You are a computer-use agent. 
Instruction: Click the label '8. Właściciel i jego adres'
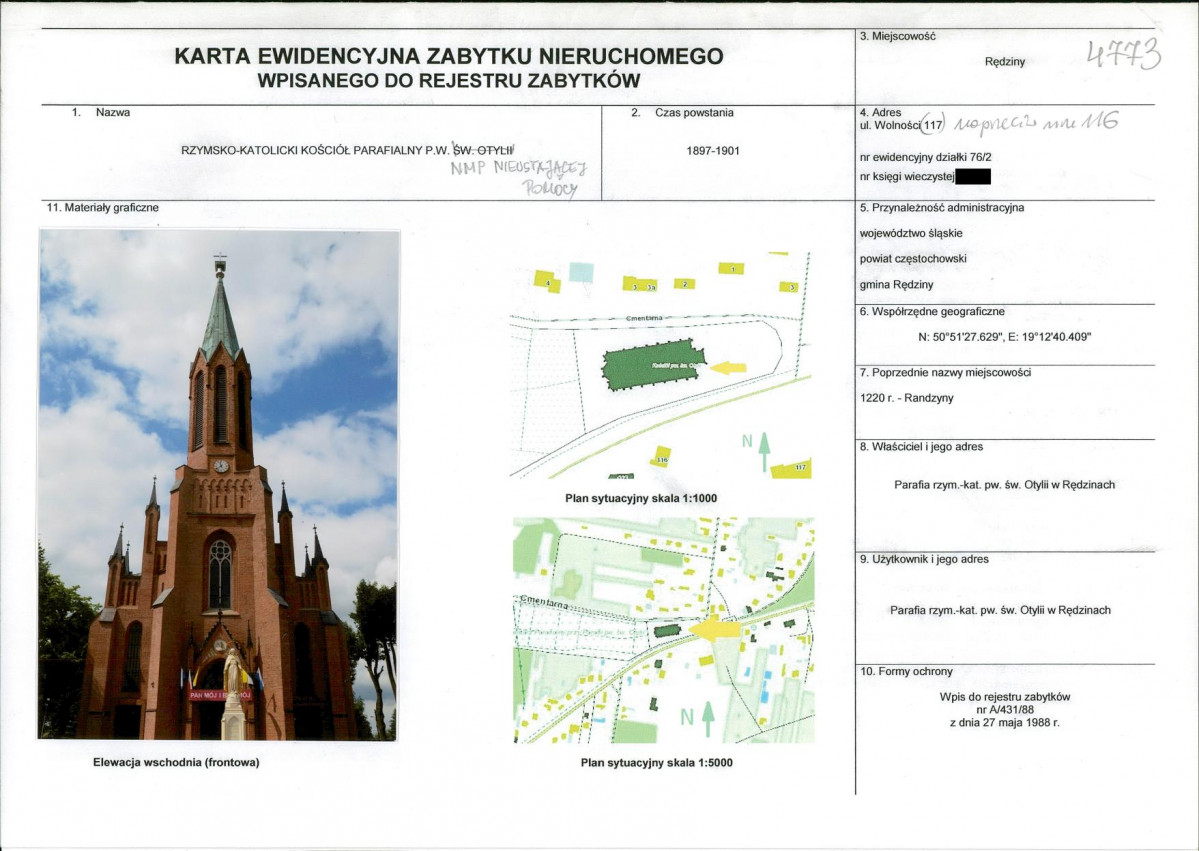(x=921, y=447)
